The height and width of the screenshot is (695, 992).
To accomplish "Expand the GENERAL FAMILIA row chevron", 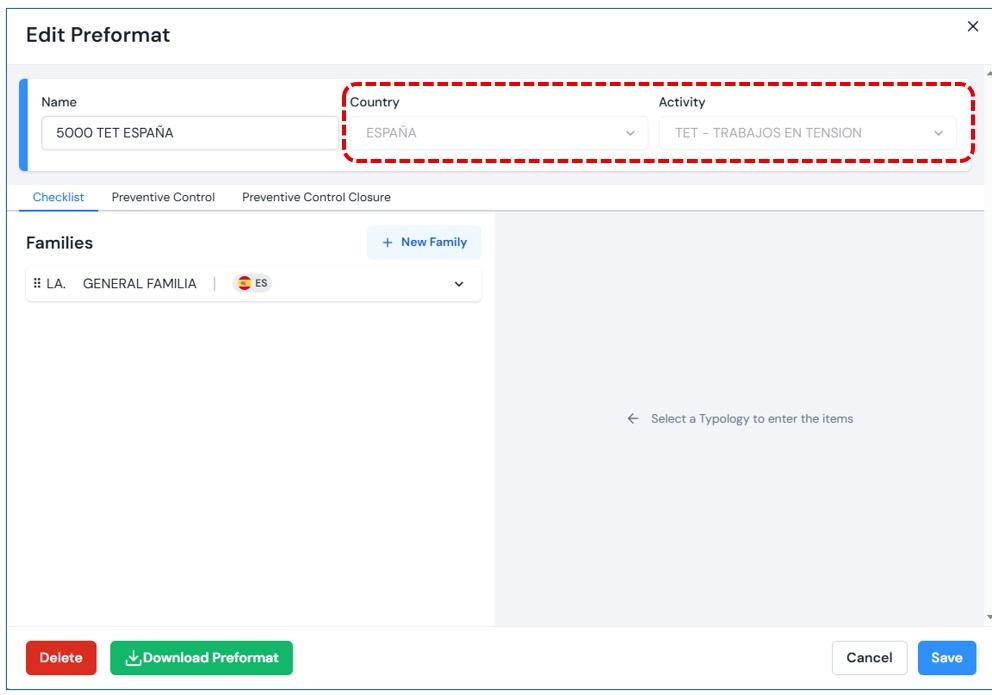I will [459, 284].
